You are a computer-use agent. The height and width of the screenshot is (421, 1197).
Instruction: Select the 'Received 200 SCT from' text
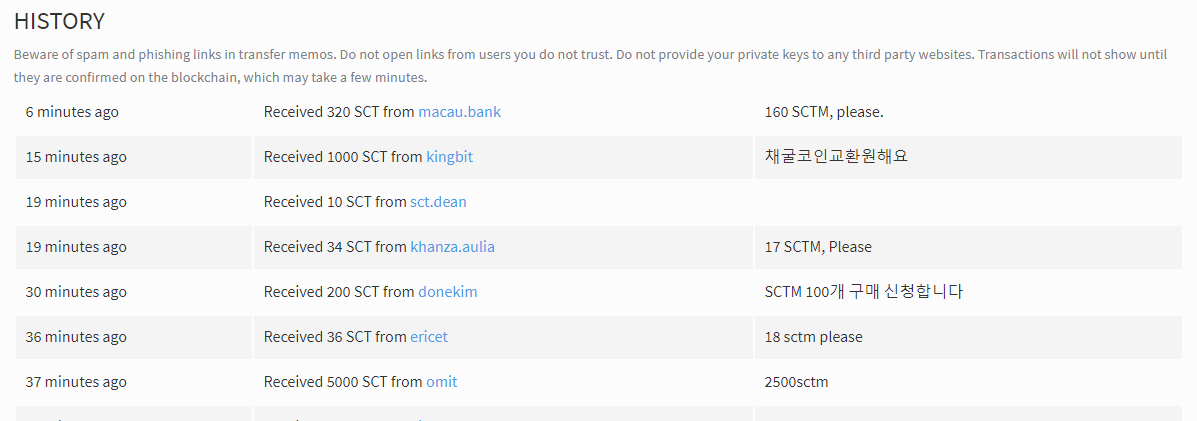point(339,292)
